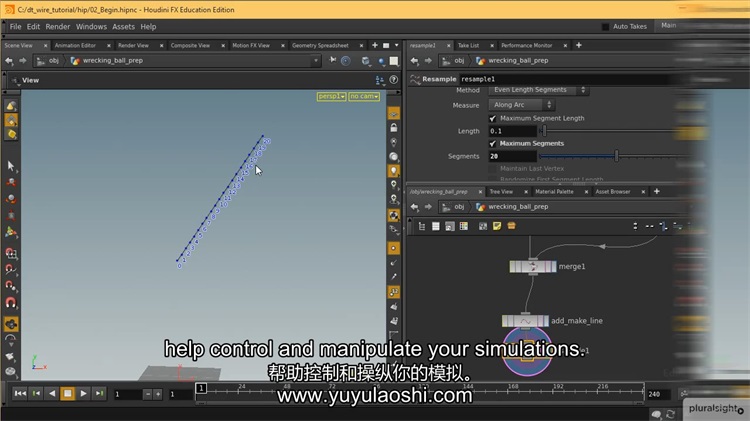Click wrecking_ball_prep in the parameter pane path

[x=518, y=61]
